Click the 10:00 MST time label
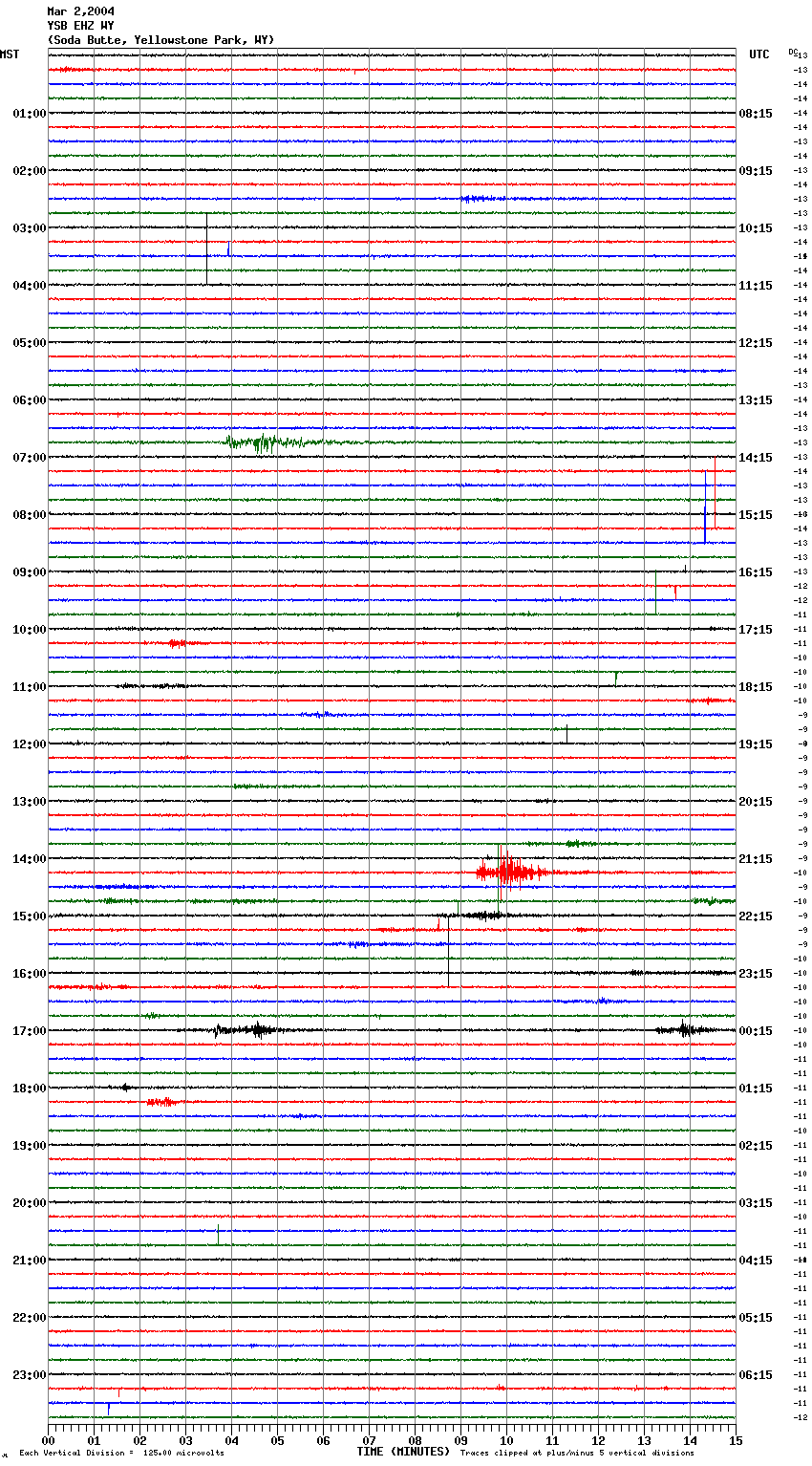The image size is (812, 1466). (x=29, y=630)
